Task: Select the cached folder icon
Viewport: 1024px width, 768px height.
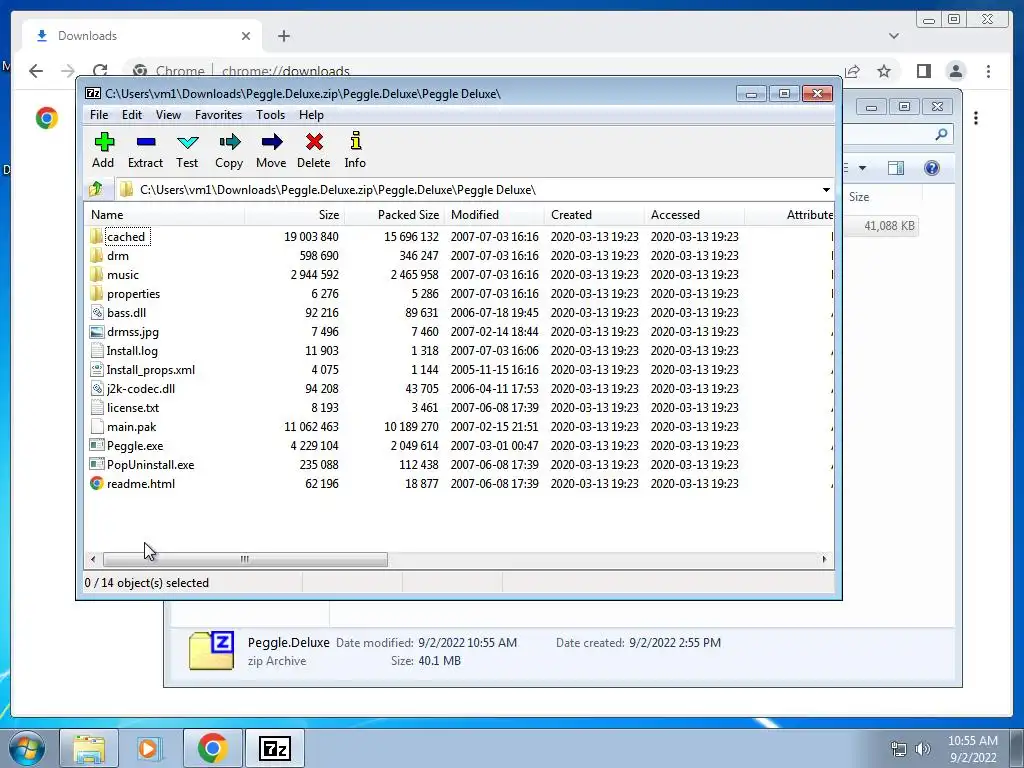Action: [x=97, y=236]
